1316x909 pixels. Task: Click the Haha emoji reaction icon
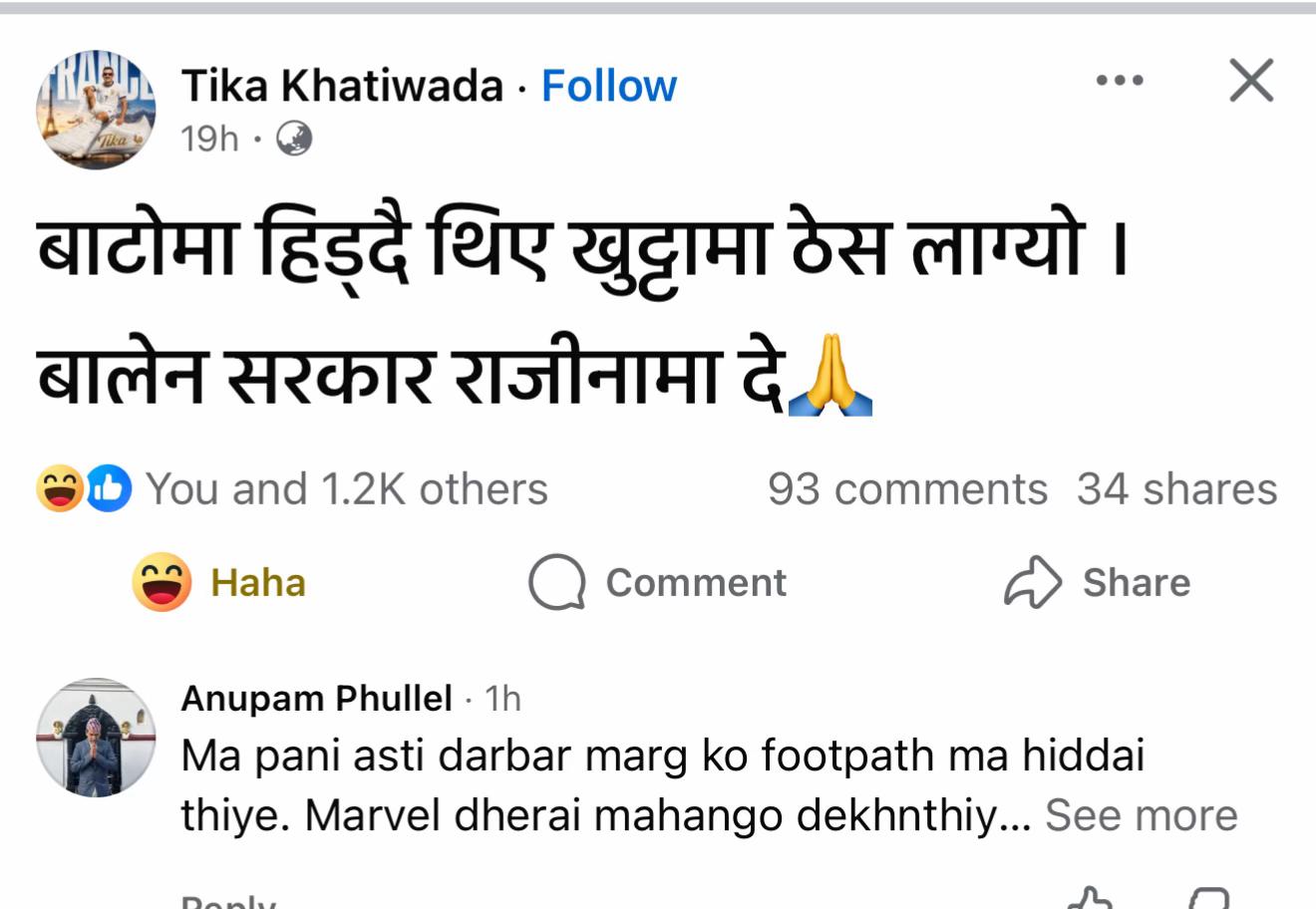[x=162, y=582]
